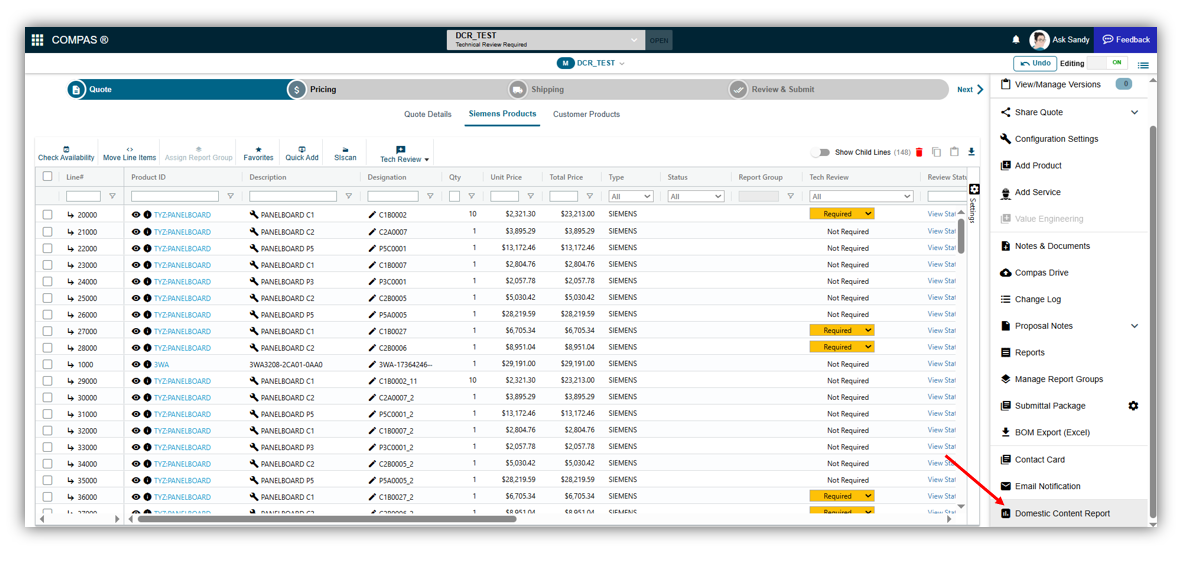Click the Next link
The image size is (1194, 561).
tap(970, 89)
